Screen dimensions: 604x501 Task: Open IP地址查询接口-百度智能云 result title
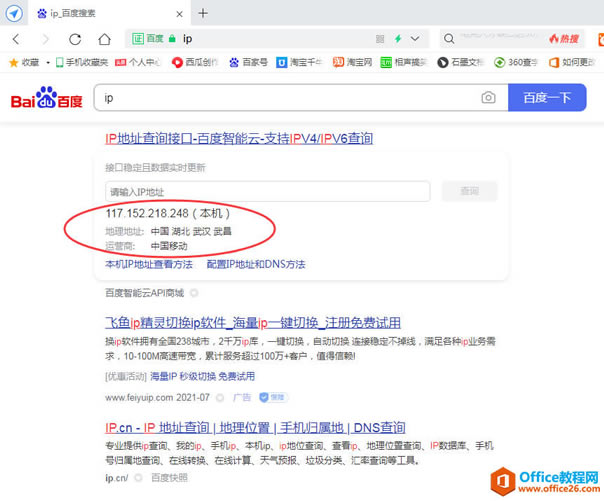pos(239,139)
